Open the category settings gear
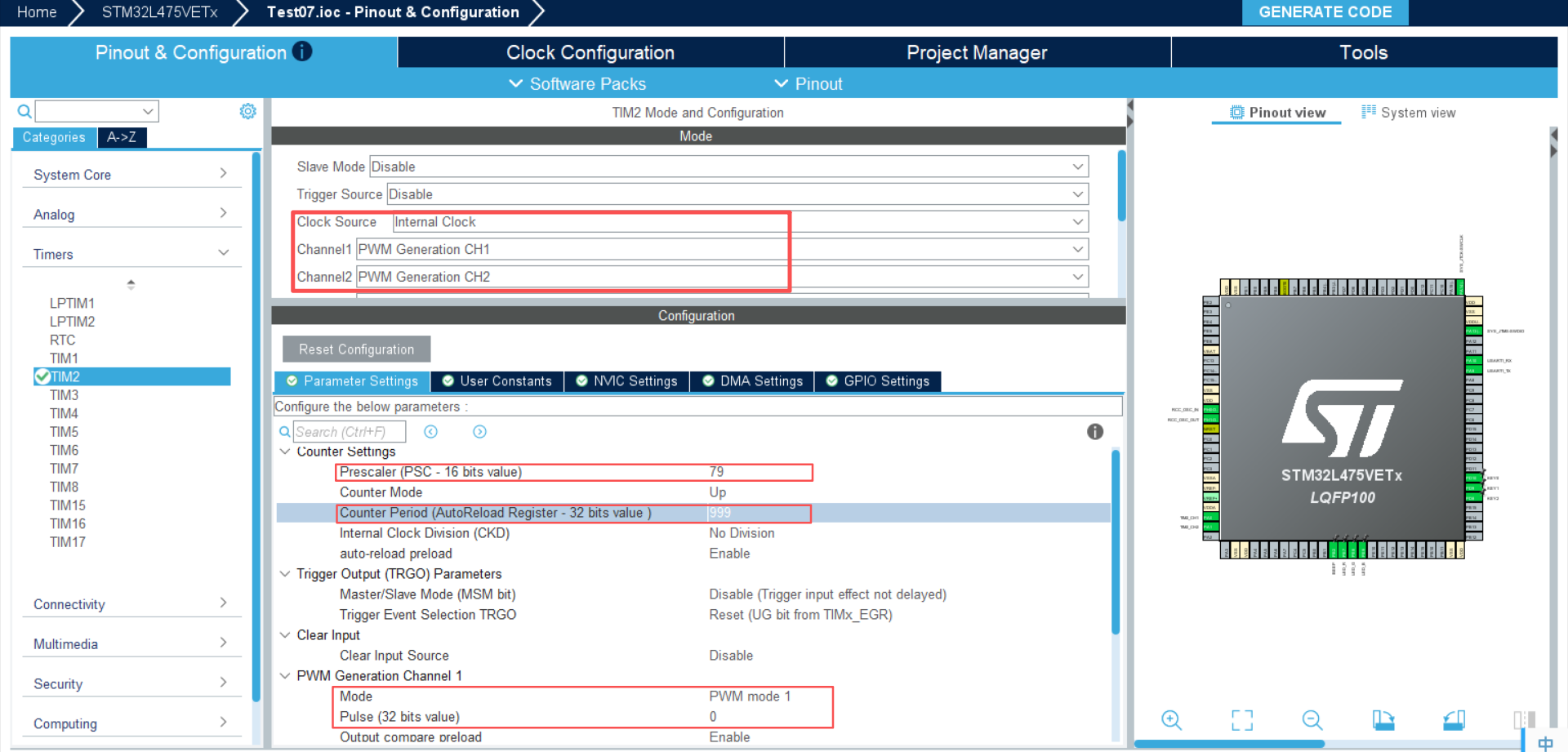1568x752 pixels. pyautogui.click(x=247, y=111)
